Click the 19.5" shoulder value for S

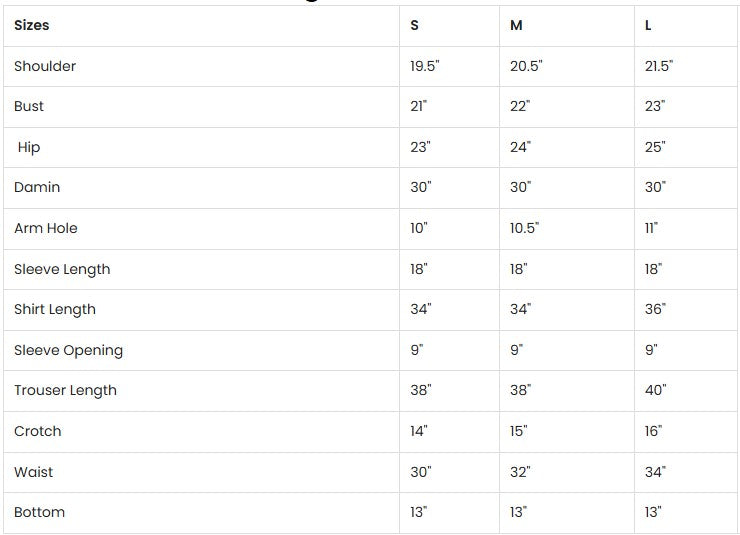[425, 66]
